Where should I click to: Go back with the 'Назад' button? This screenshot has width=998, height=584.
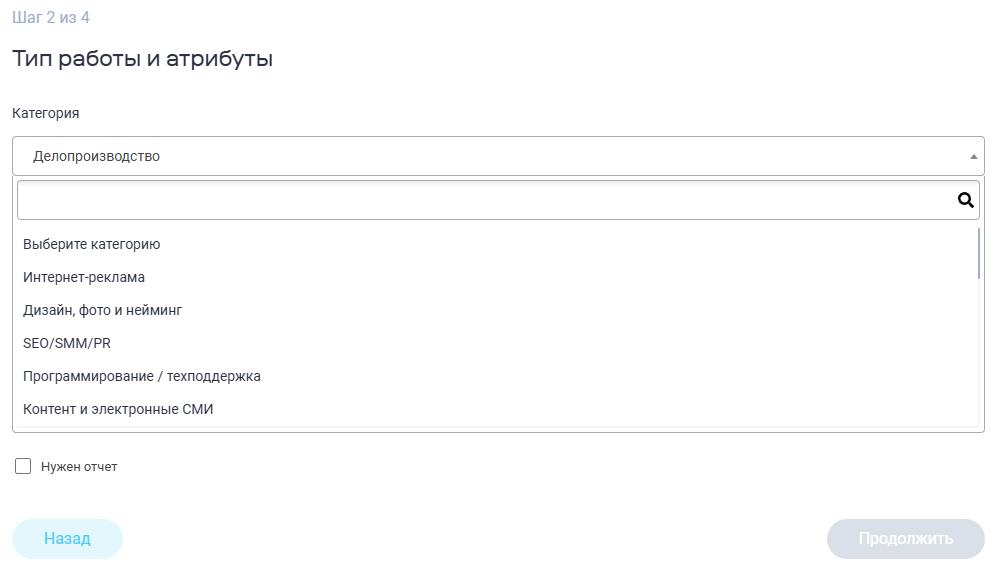67,539
